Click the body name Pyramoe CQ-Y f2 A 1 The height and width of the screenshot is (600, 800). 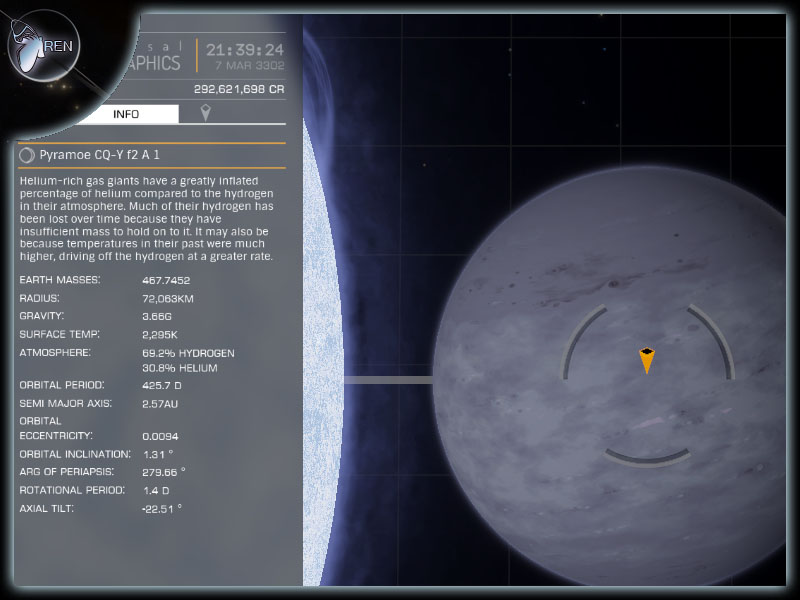click(x=99, y=155)
